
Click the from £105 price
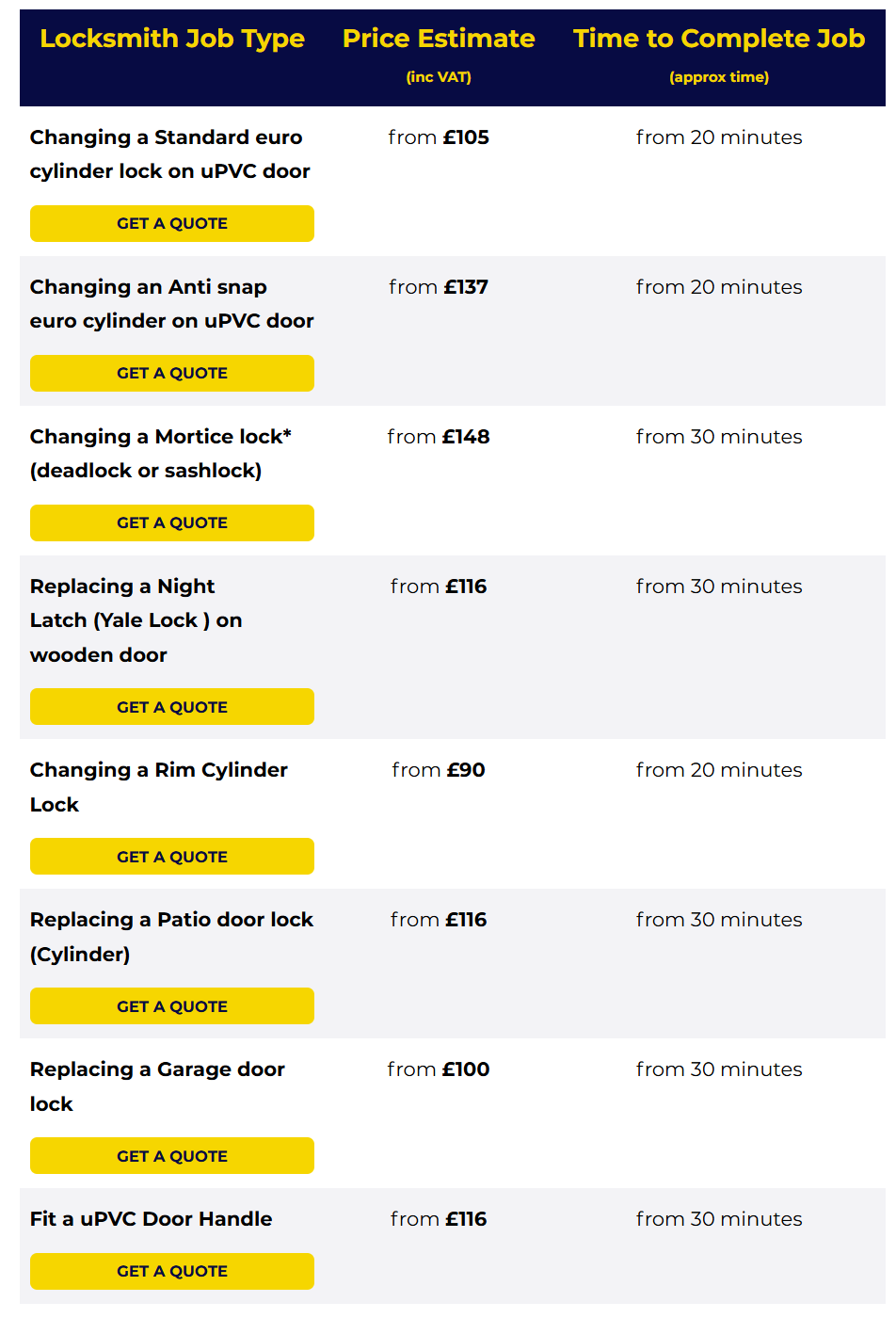[x=439, y=137]
